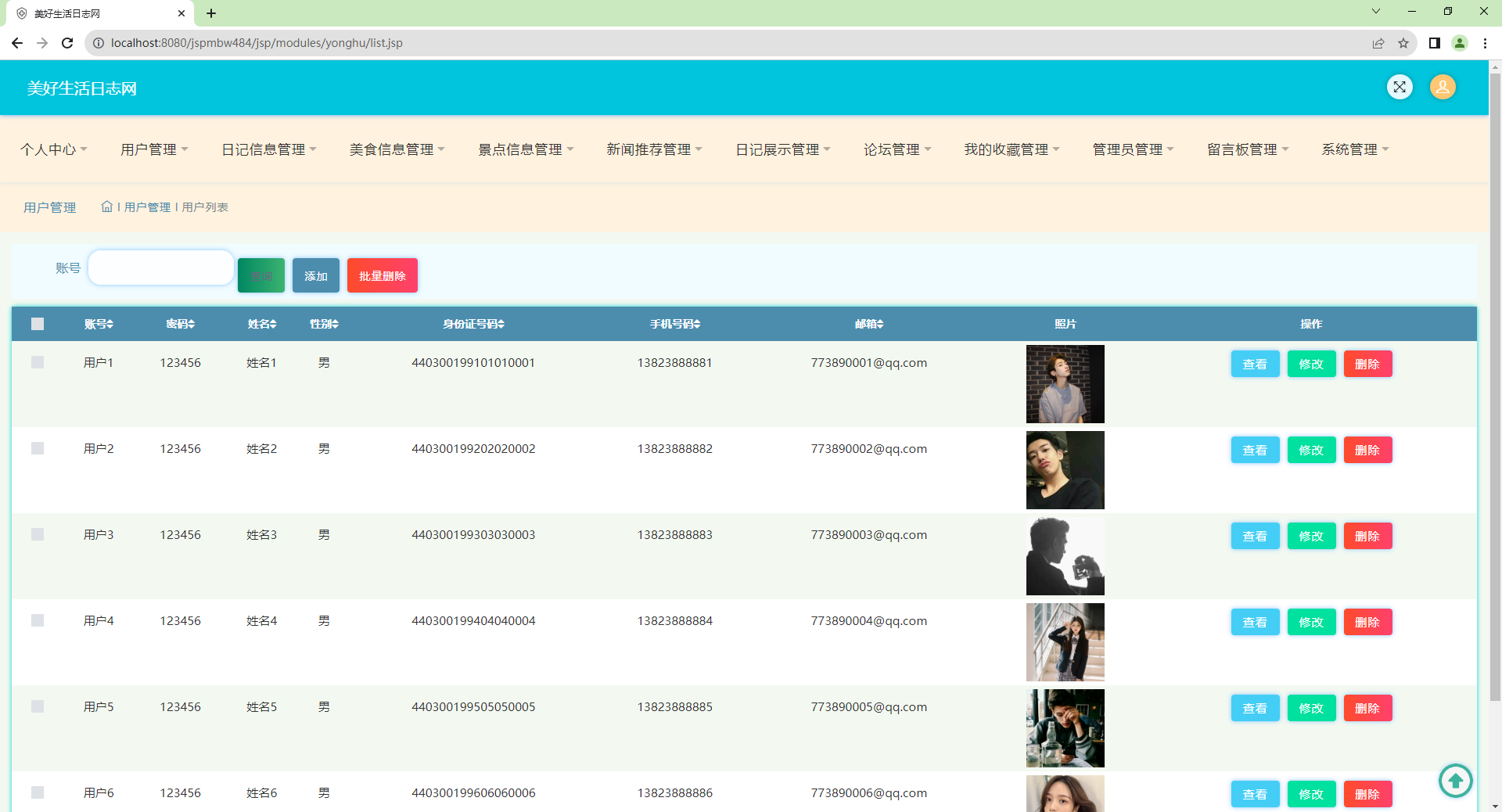The height and width of the screenshot is (812, 1502).
Task: Select the 美好生活日志网 browser tab
Action: 67,13
